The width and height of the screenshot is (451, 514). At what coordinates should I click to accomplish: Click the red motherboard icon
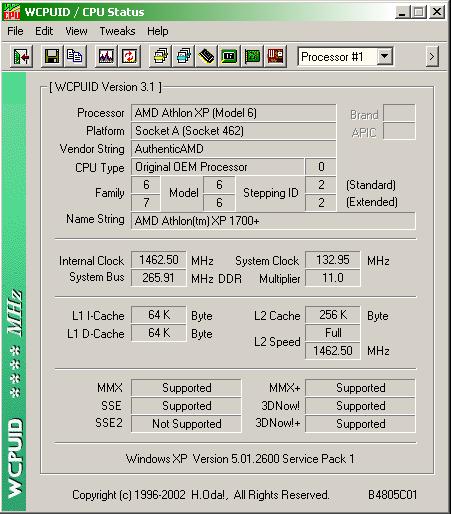pos(275,57)
